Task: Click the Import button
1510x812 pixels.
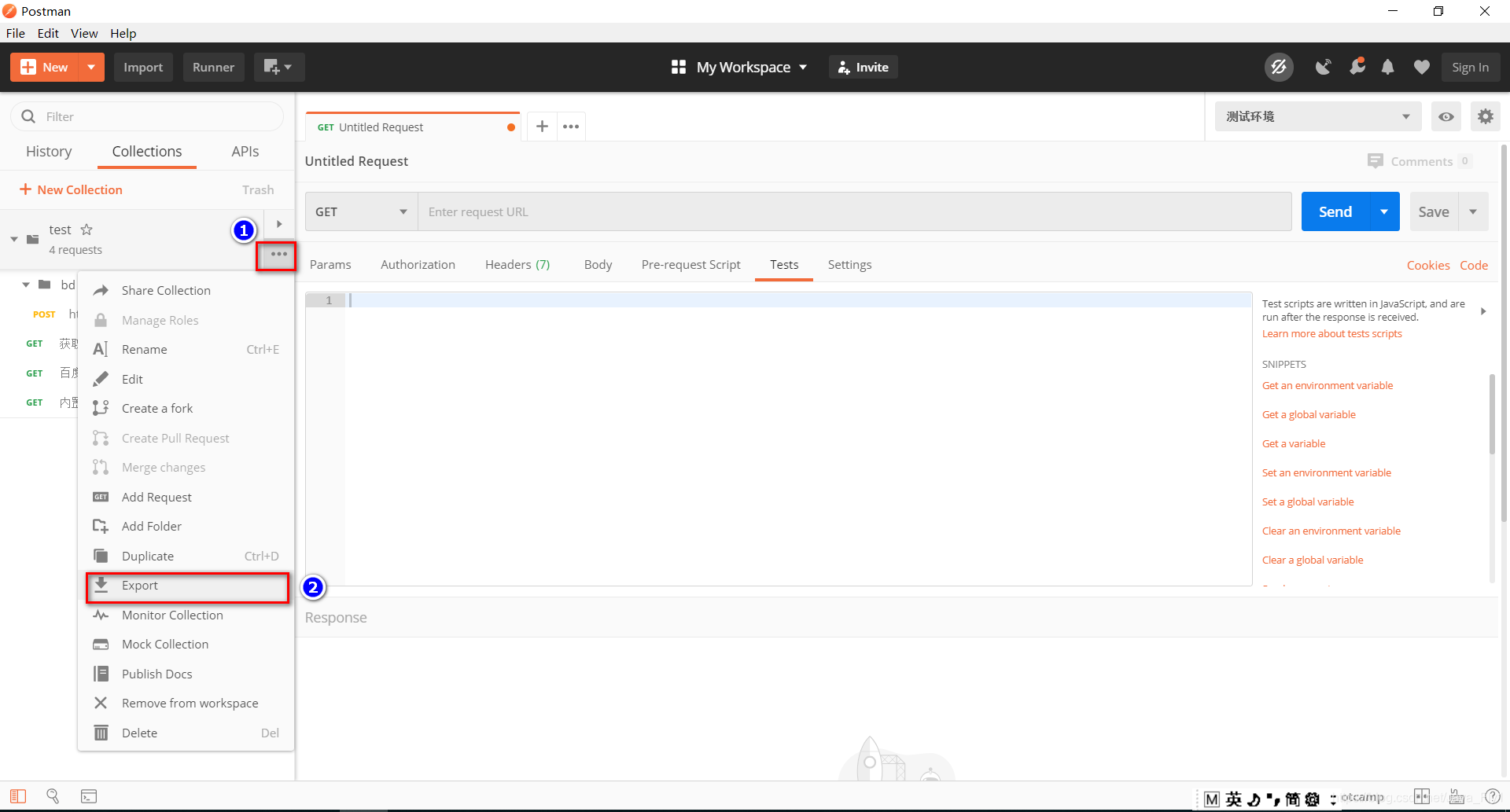Action: tap(143, 68)
